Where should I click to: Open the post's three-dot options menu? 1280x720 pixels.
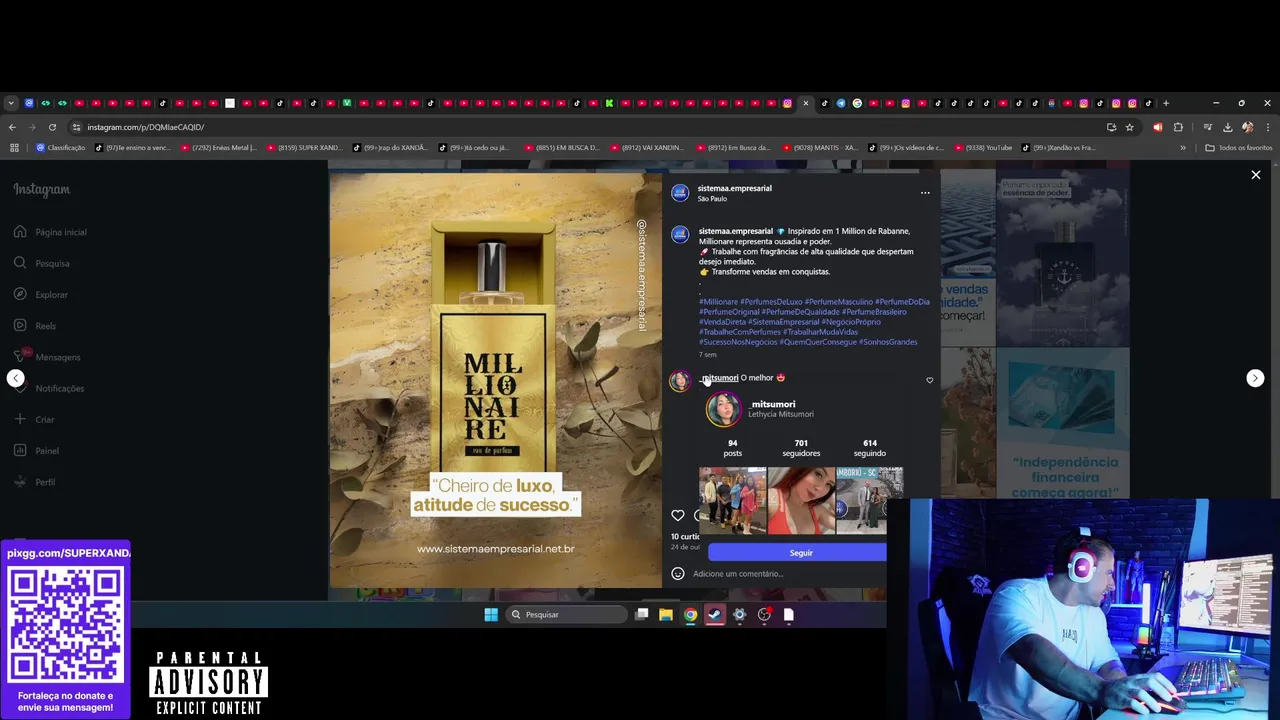[925, 193]
